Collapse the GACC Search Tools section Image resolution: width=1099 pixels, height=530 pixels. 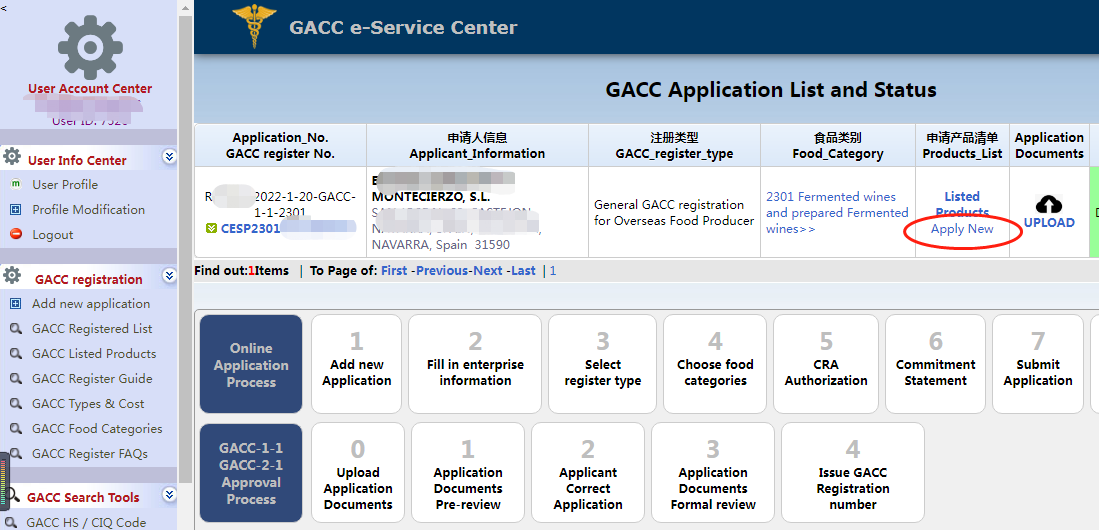click(169, 495)
